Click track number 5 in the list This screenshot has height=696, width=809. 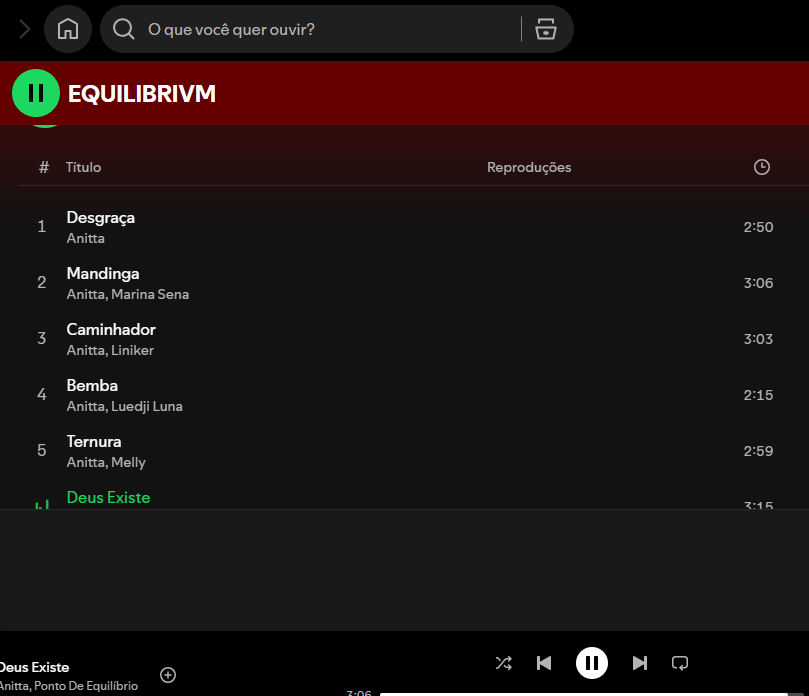click(42, 450)
